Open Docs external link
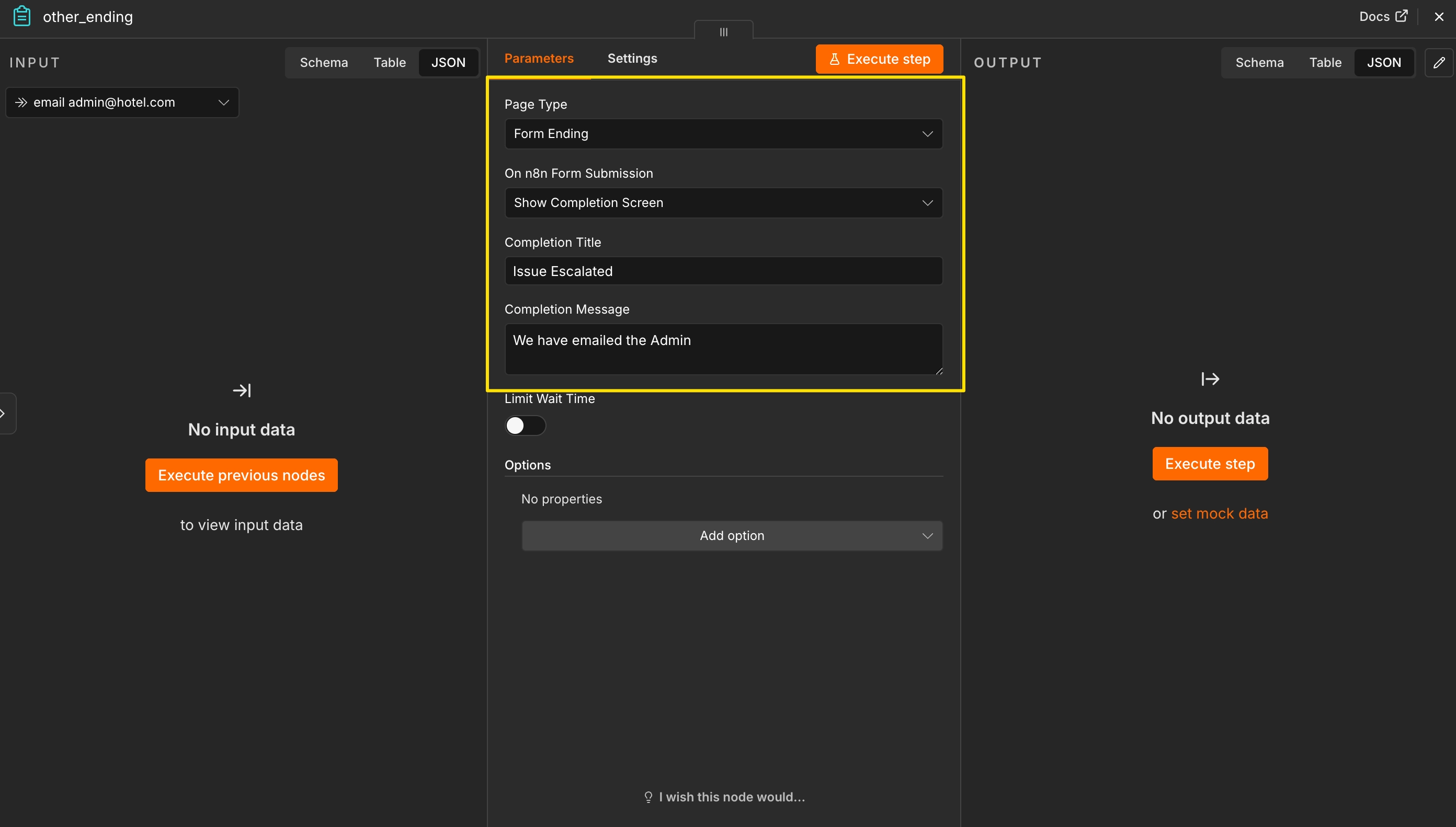The height and width of the screenshot is (827, 1456). pyautogui.click(x=1383, y=17)
